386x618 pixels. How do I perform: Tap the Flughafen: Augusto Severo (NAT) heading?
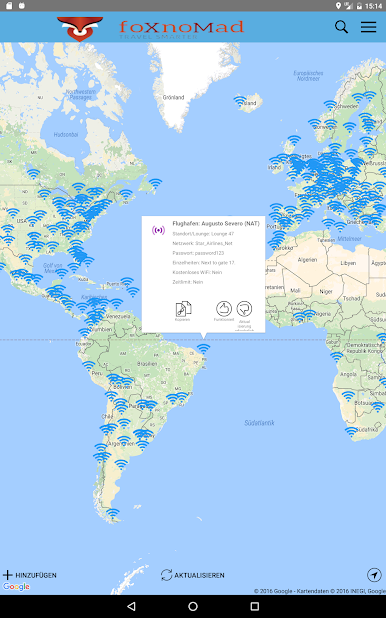coord(216,223)
